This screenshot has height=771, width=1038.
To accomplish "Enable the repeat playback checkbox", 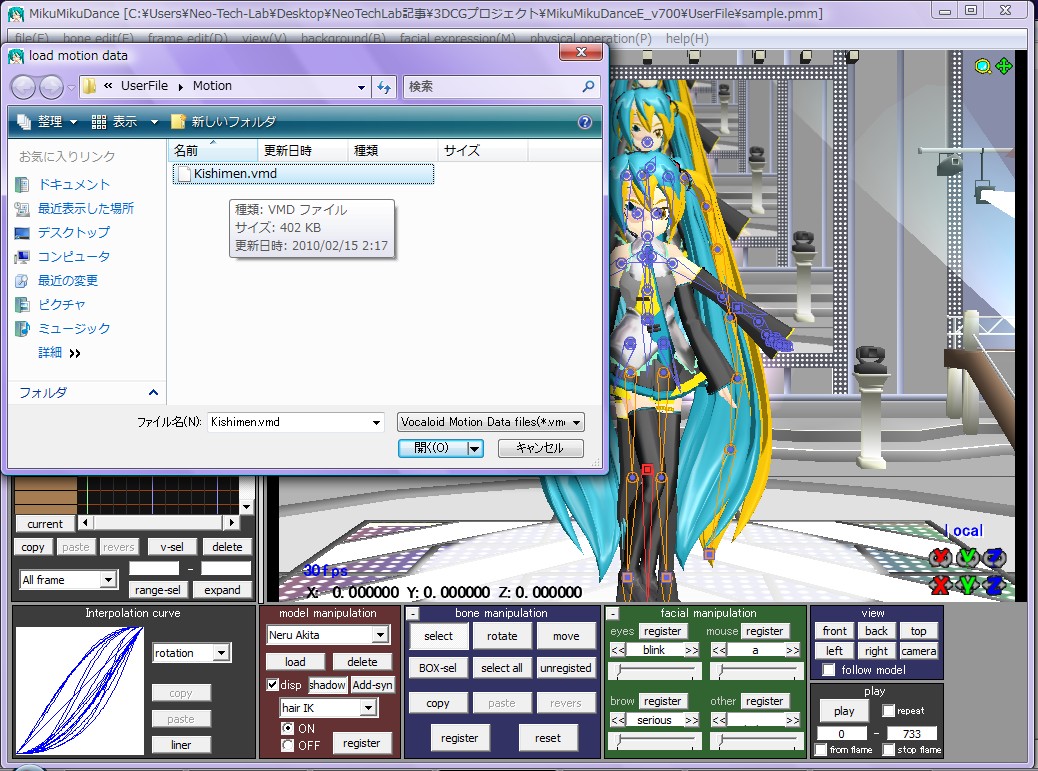I will coord(888,711).
